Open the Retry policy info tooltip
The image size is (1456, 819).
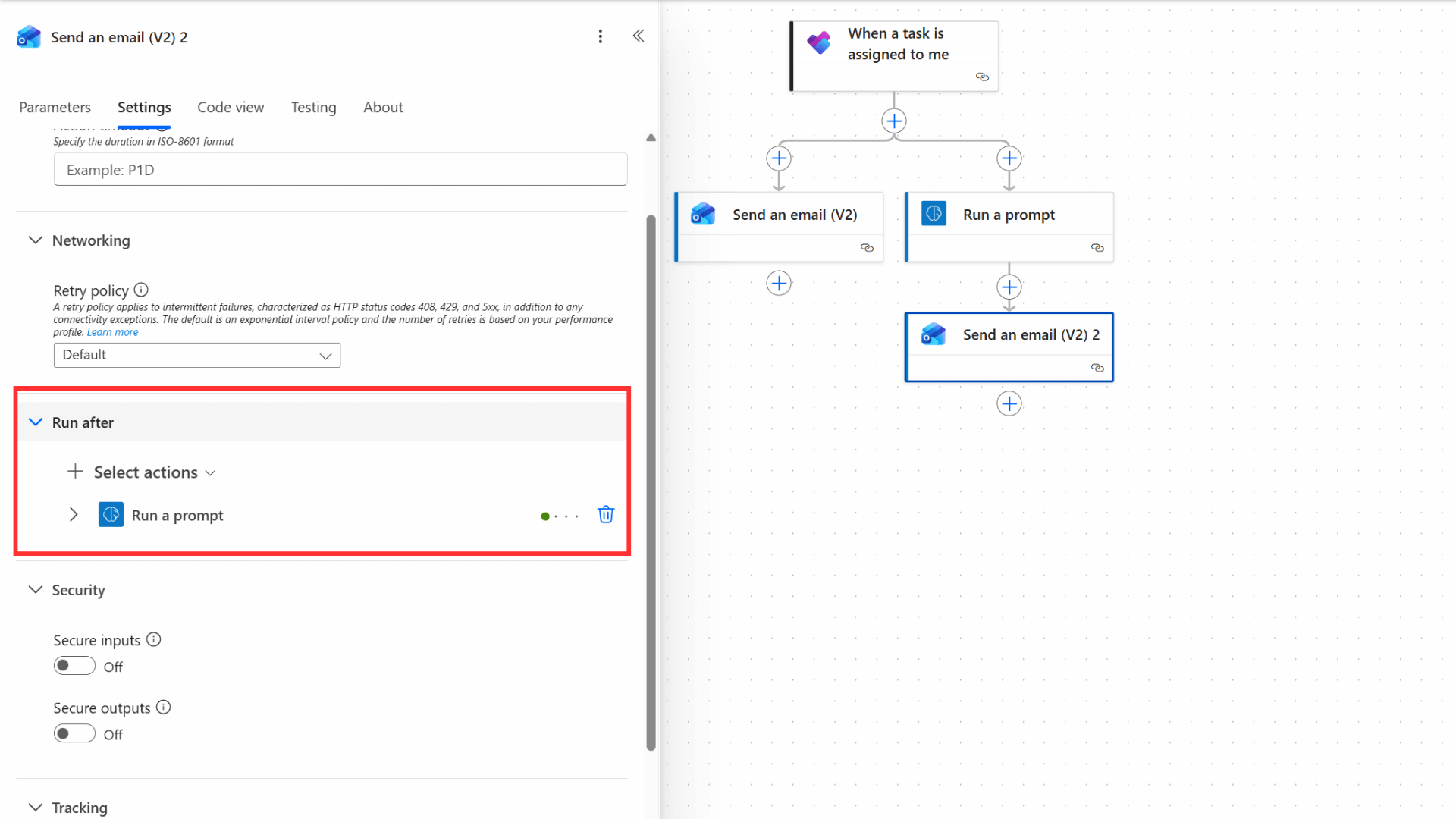pos(141,290)
